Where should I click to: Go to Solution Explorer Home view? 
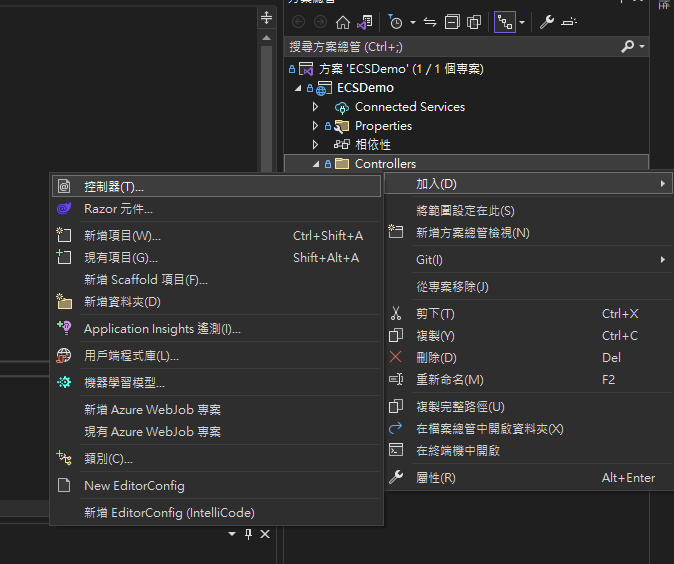coord(343,22)
